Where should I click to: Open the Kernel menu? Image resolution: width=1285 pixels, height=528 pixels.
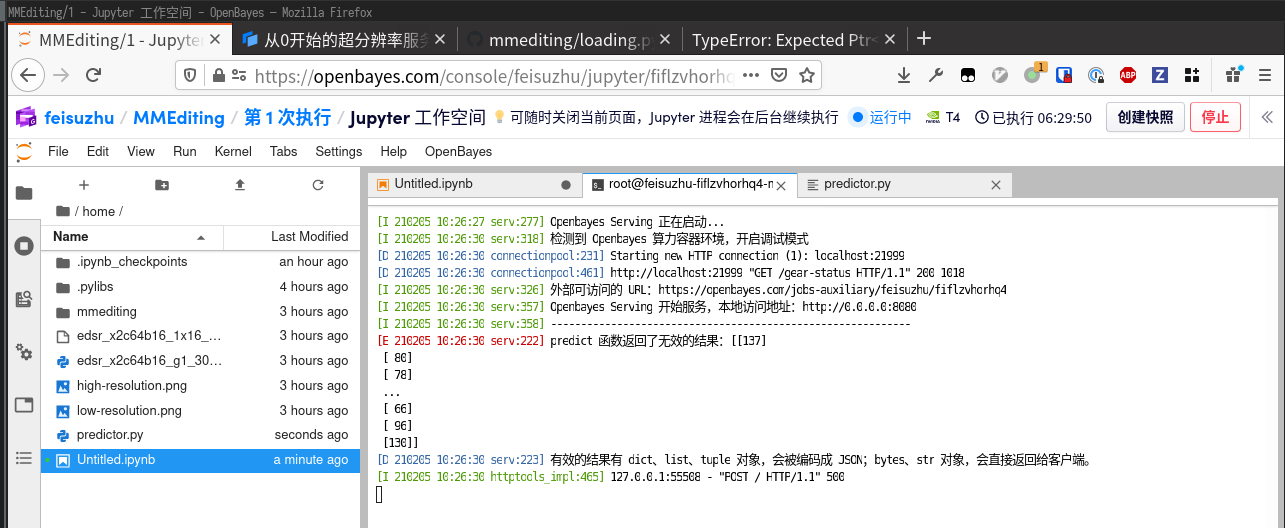pyautogui.click(x=233, y=151)
